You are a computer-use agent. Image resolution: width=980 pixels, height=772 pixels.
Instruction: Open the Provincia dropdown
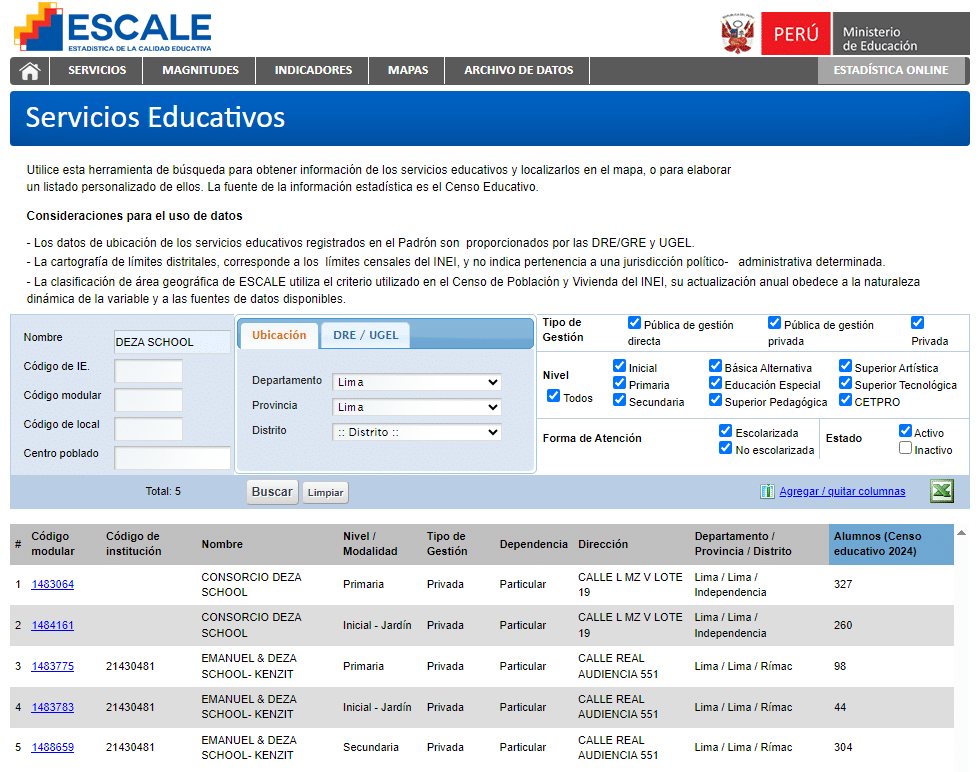[417, 407]
